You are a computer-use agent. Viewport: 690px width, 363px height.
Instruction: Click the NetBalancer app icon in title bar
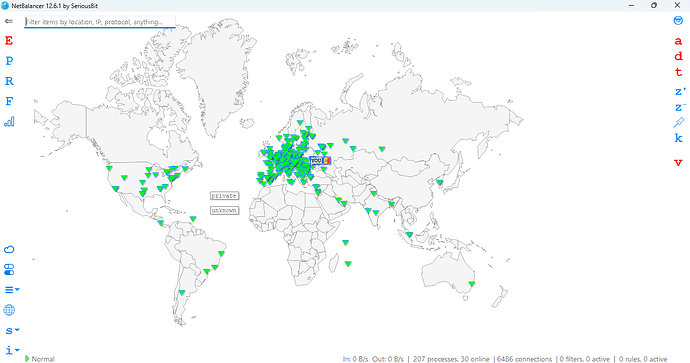tap(5, 6)
